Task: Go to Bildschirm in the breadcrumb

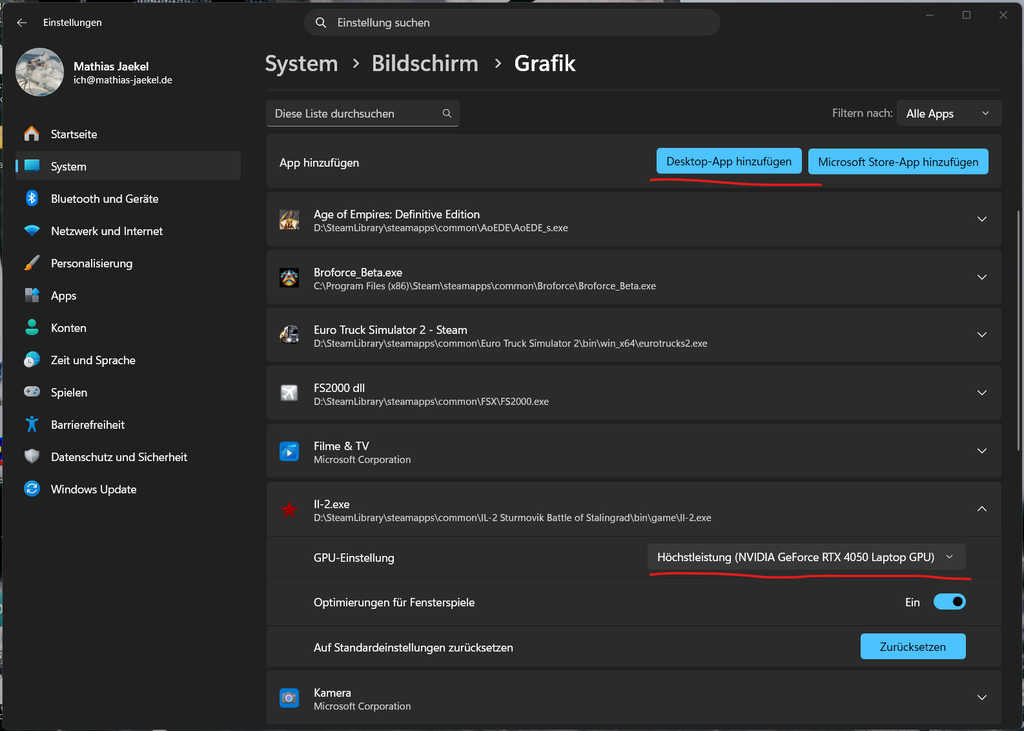Action: pos(424,63)
